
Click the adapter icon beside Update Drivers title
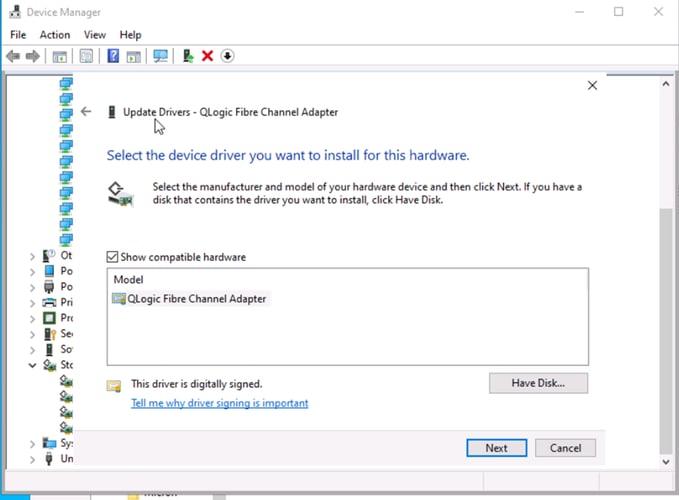click(112, 112)
